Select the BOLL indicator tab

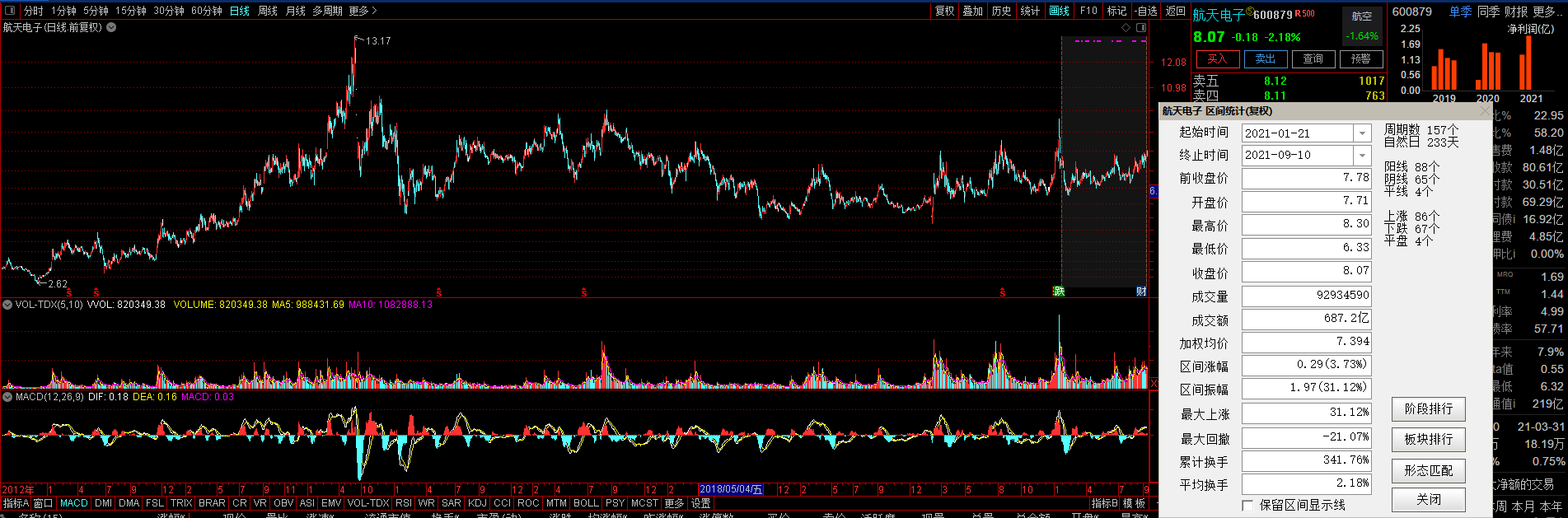point(586,503)
